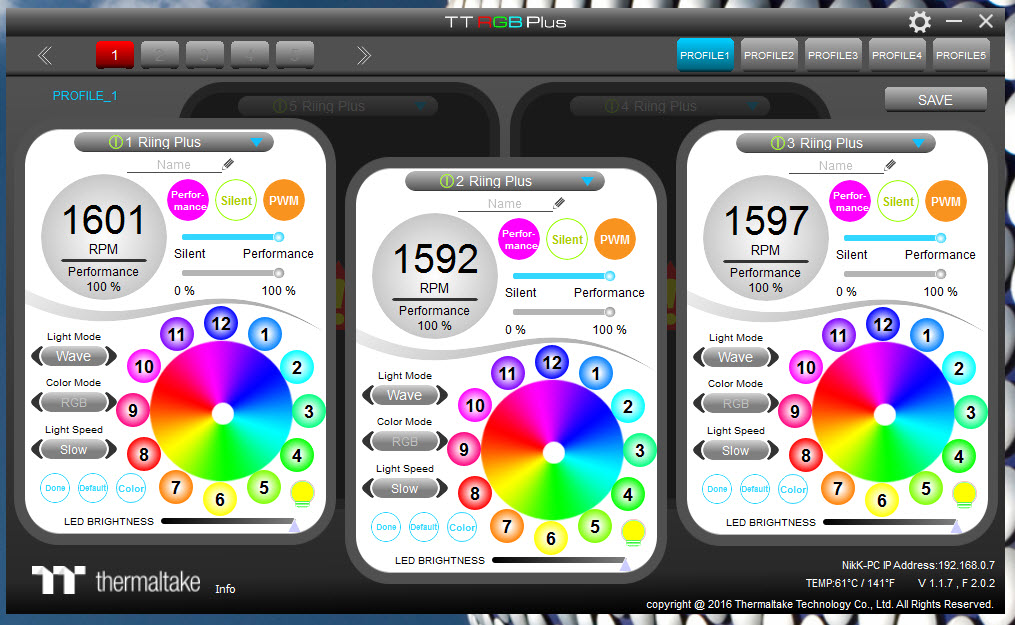1015x625 pixels.
Task: Switch to PROFILE4 tab
Action: [x=897, y=55]
